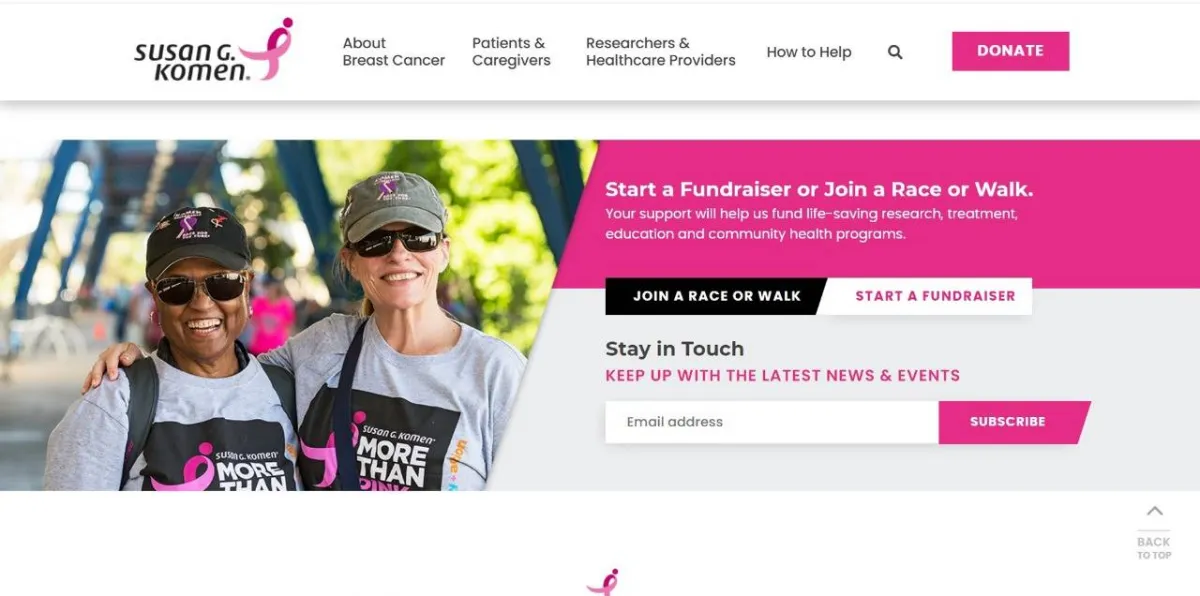
Task: Focus the Email address field
Action: coord(772,422)
